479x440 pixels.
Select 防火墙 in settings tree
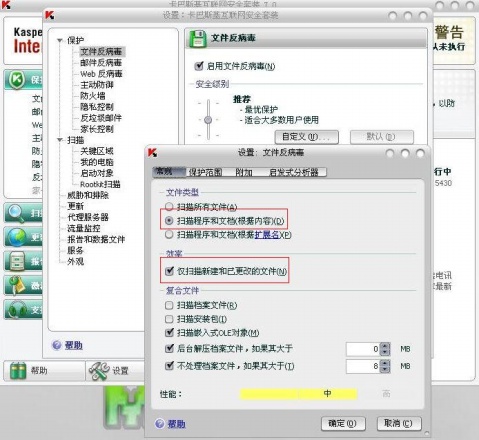pyautogui.click(x=93, y=96)
